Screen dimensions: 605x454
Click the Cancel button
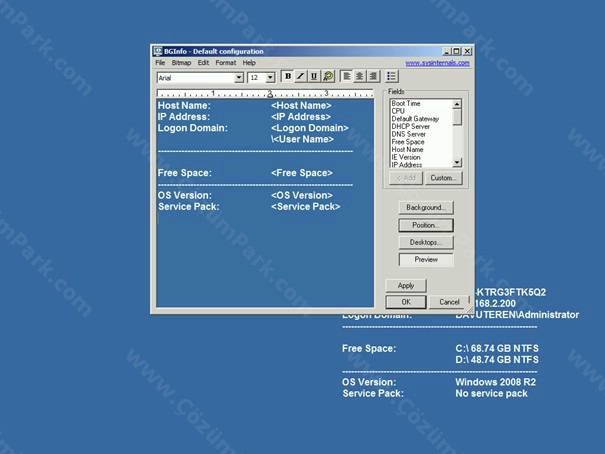449,302
